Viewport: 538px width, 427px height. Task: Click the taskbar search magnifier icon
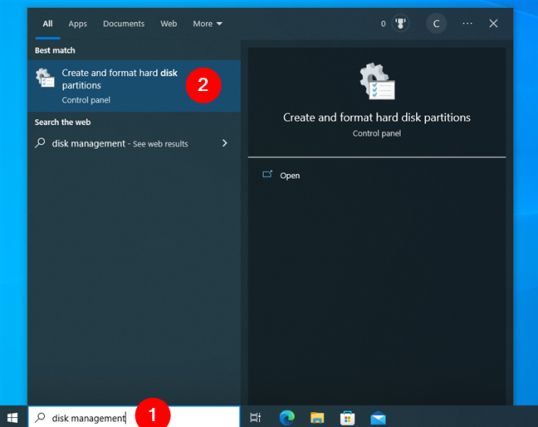(40, 417)
